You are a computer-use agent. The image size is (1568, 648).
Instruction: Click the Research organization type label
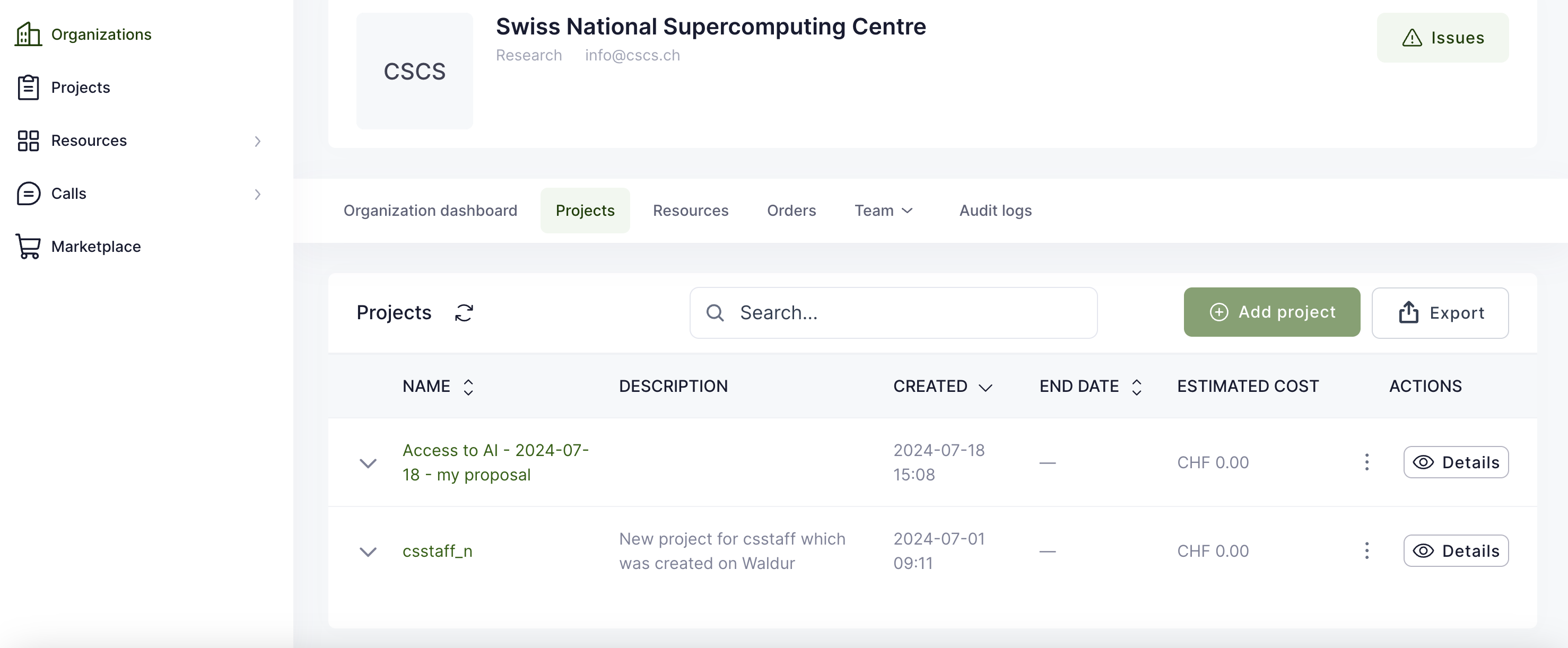528,55
